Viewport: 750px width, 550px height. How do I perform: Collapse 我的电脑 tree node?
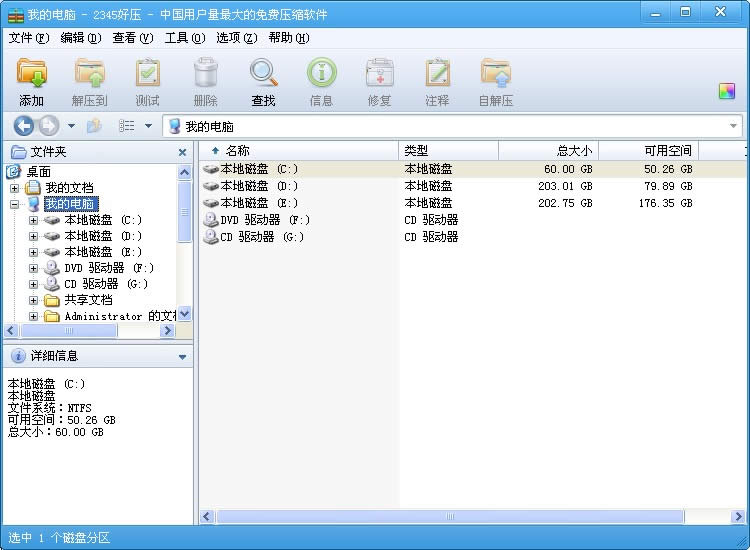point(14,204)
